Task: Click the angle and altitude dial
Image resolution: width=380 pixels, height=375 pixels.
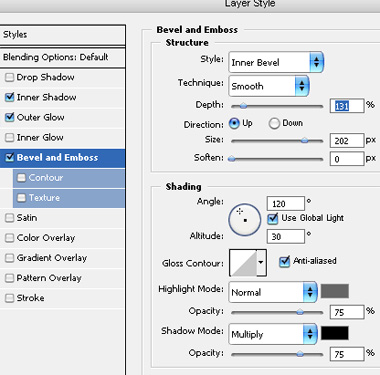Action: coord(245,220)
